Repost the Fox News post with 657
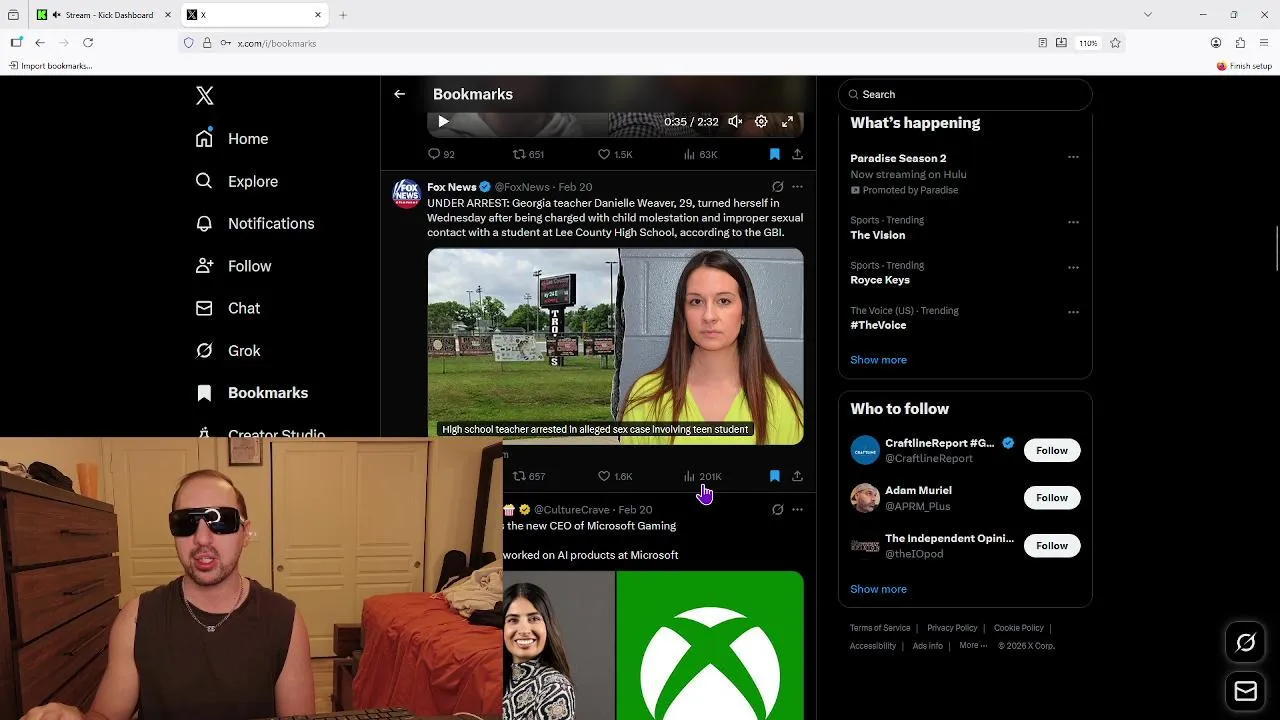Screen dimensions: 1280x720 528,476
